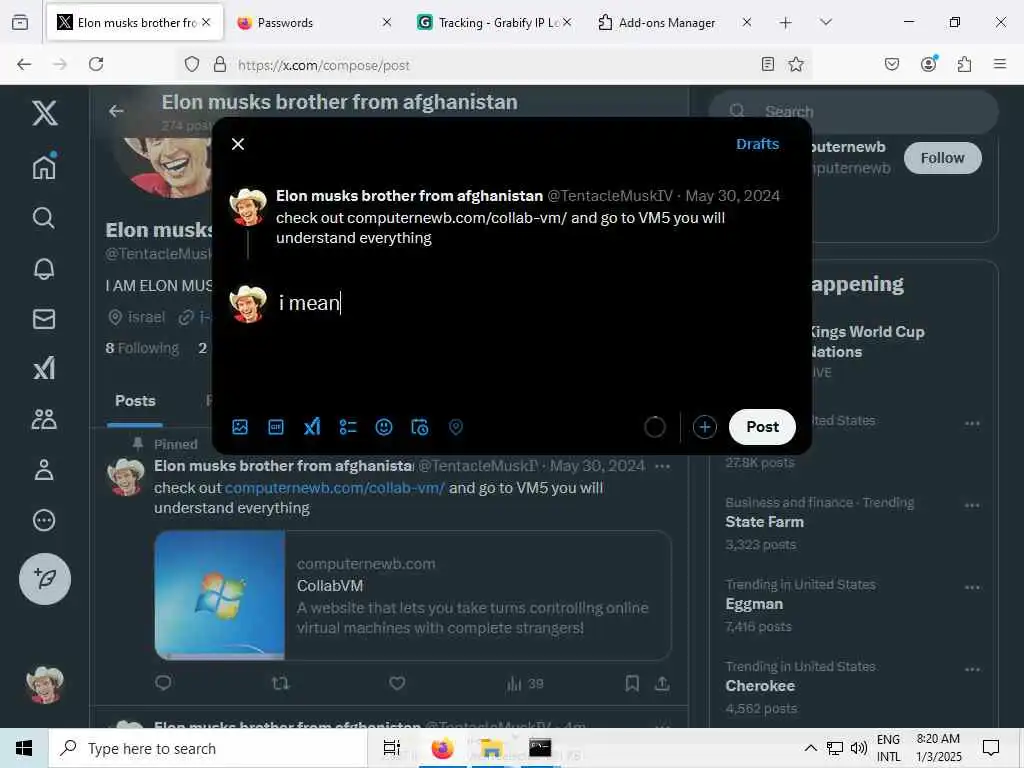
Task: Open the Eggman trending topic
Action: click(754, 604)
